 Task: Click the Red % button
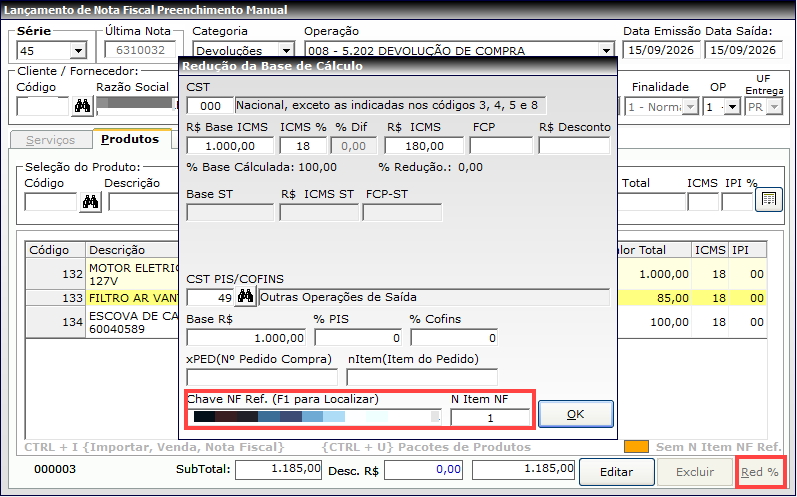(760, 472)
